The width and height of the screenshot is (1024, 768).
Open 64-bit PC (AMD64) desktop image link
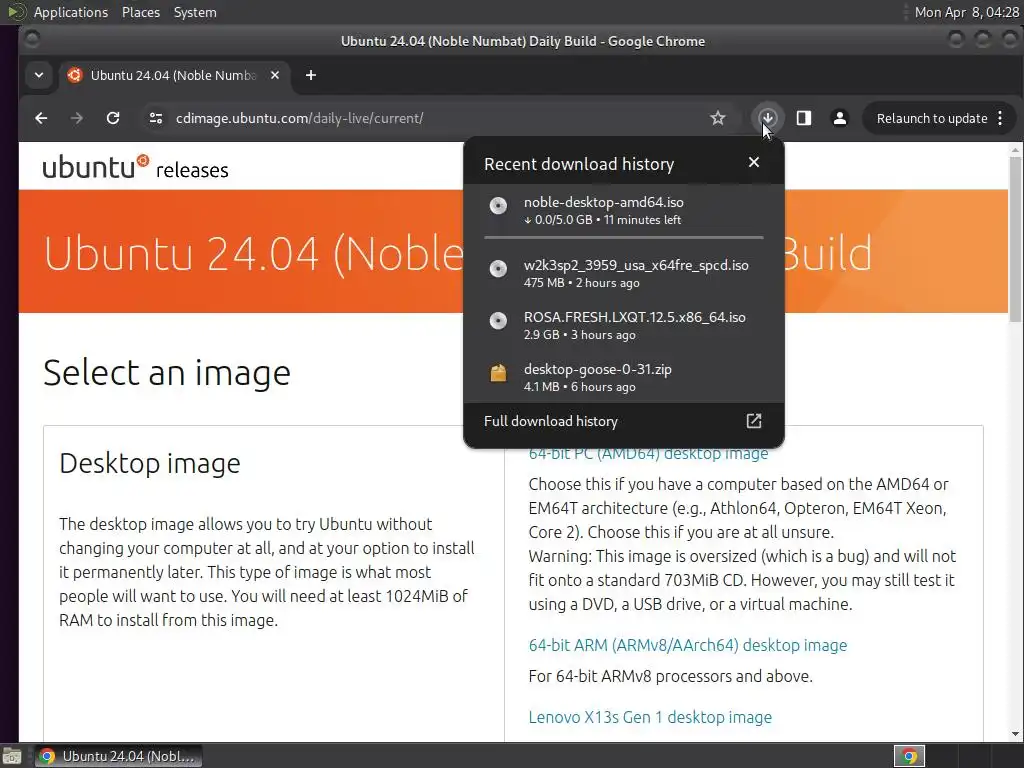[648, 455]
